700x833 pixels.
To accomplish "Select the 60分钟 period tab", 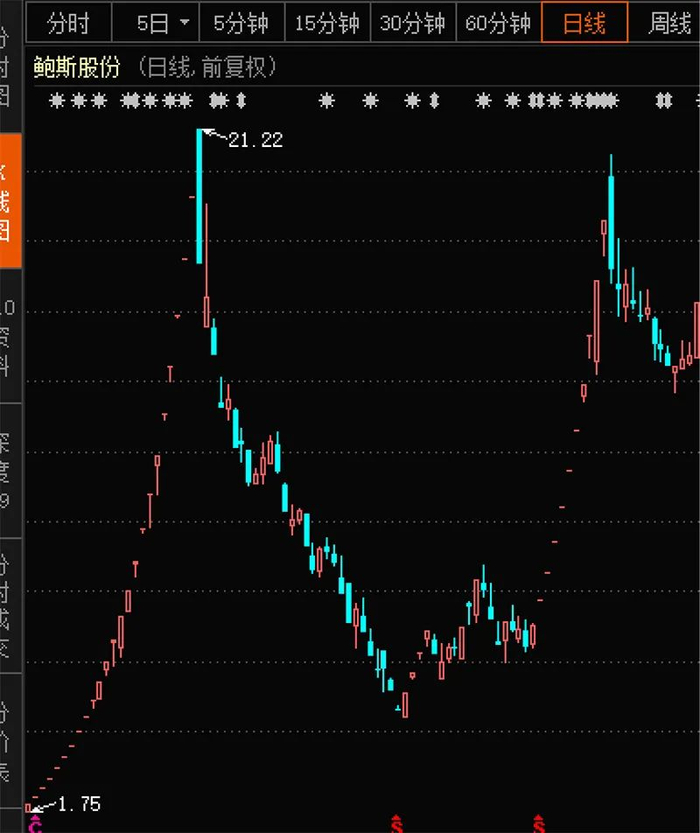I will click(498, 23).
